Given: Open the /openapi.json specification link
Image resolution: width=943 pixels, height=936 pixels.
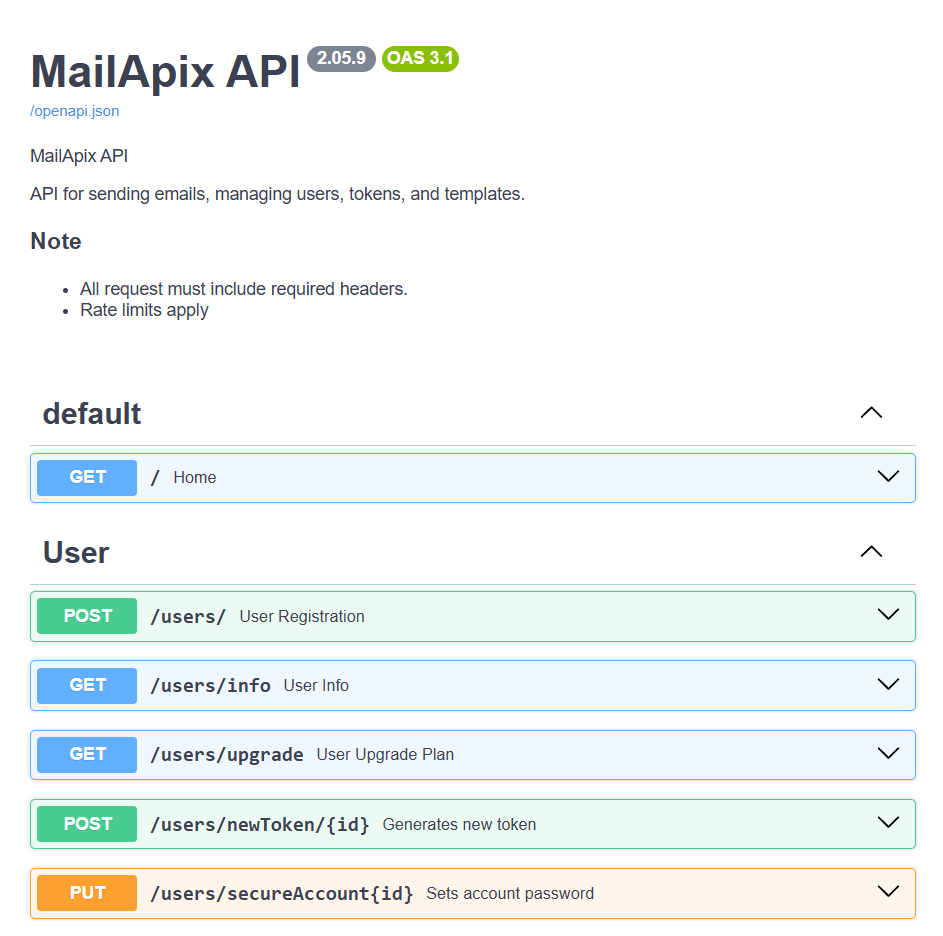Looking at the screenshot, I should (x=74, y=111).
